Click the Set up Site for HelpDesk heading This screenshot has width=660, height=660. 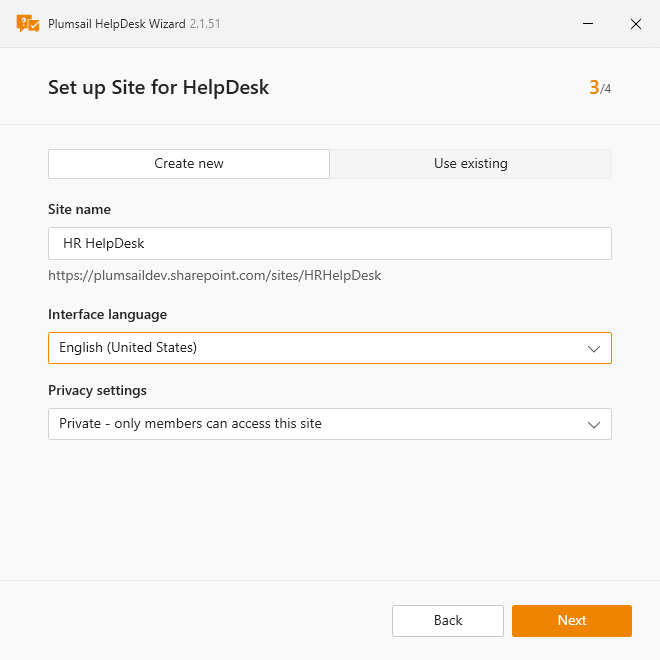point(158,88)
